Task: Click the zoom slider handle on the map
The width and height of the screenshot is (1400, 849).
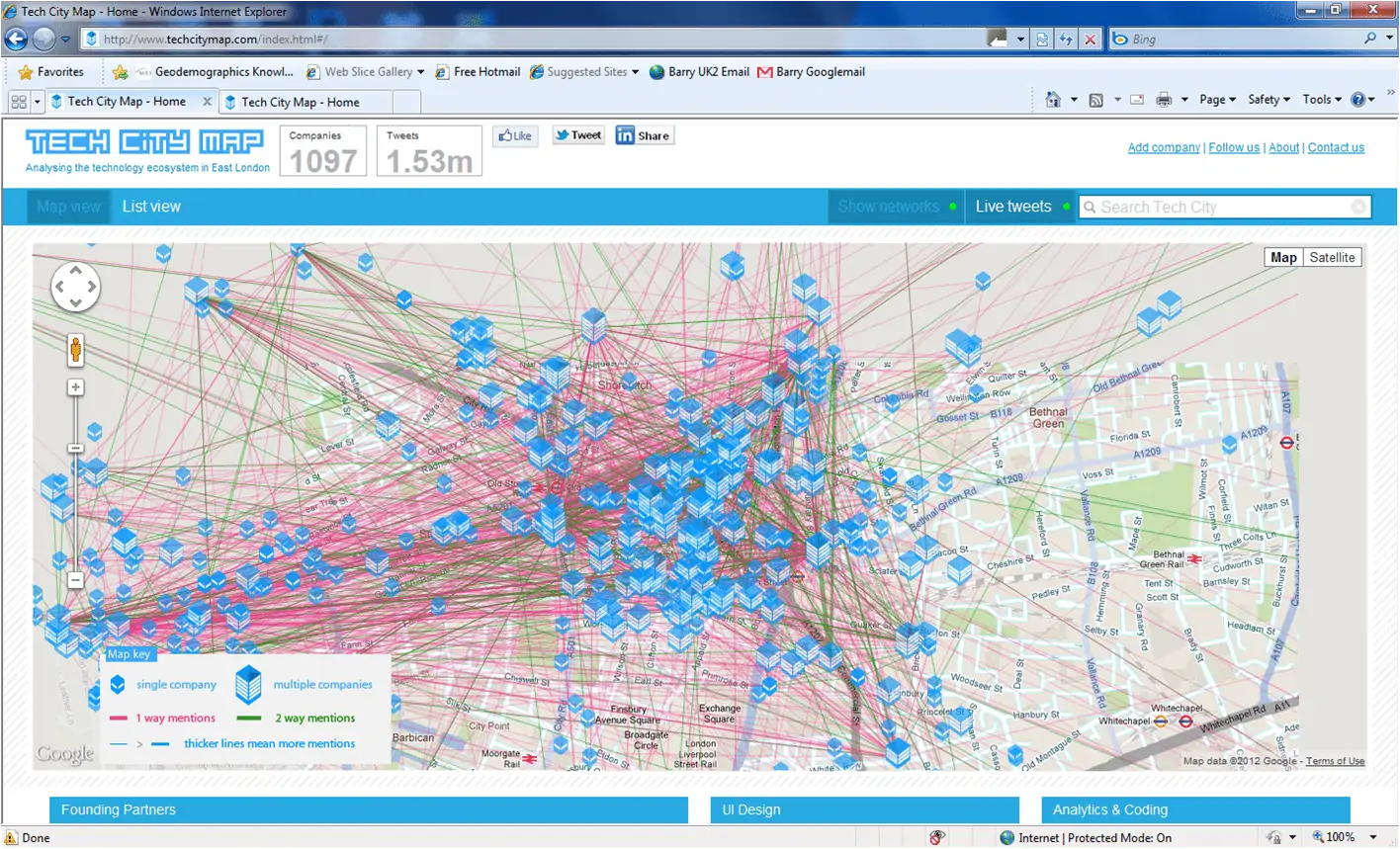Action: [75, 449]
